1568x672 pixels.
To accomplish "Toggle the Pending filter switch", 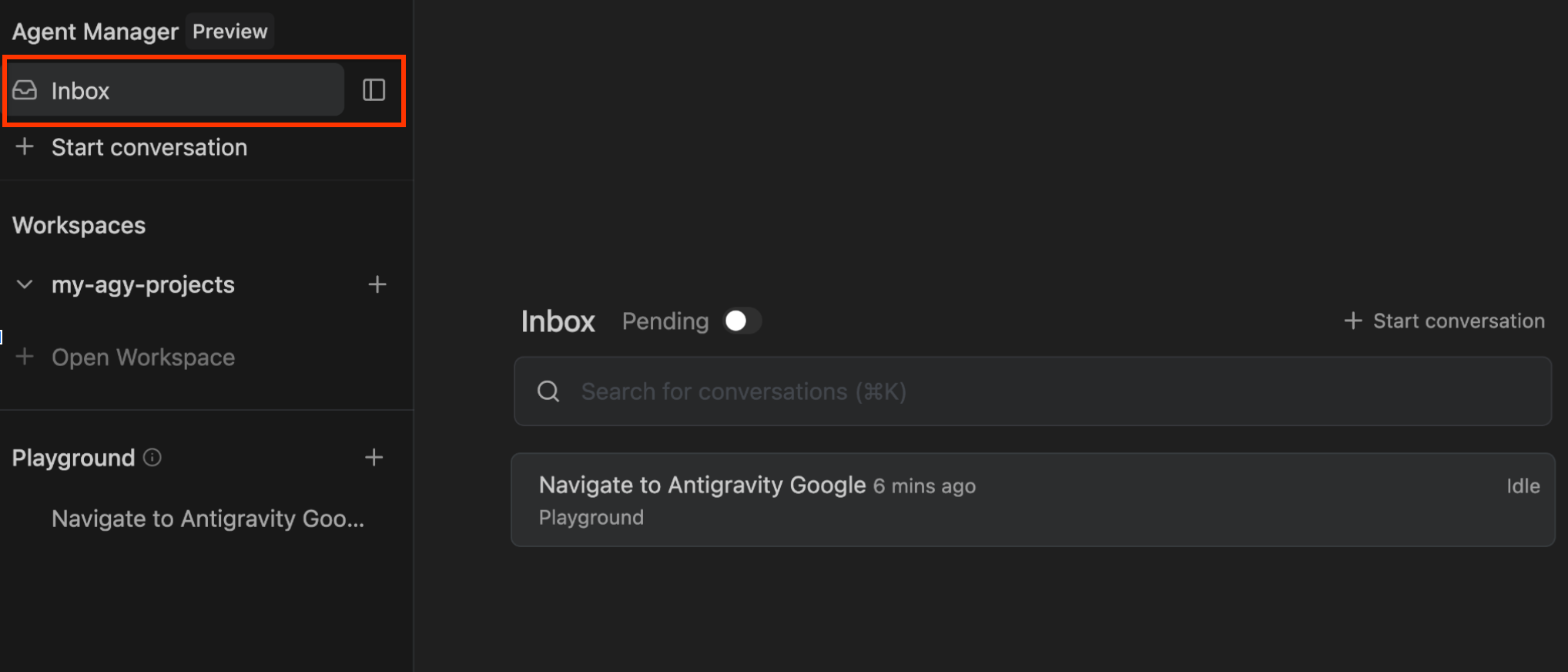I will [742, 321].
